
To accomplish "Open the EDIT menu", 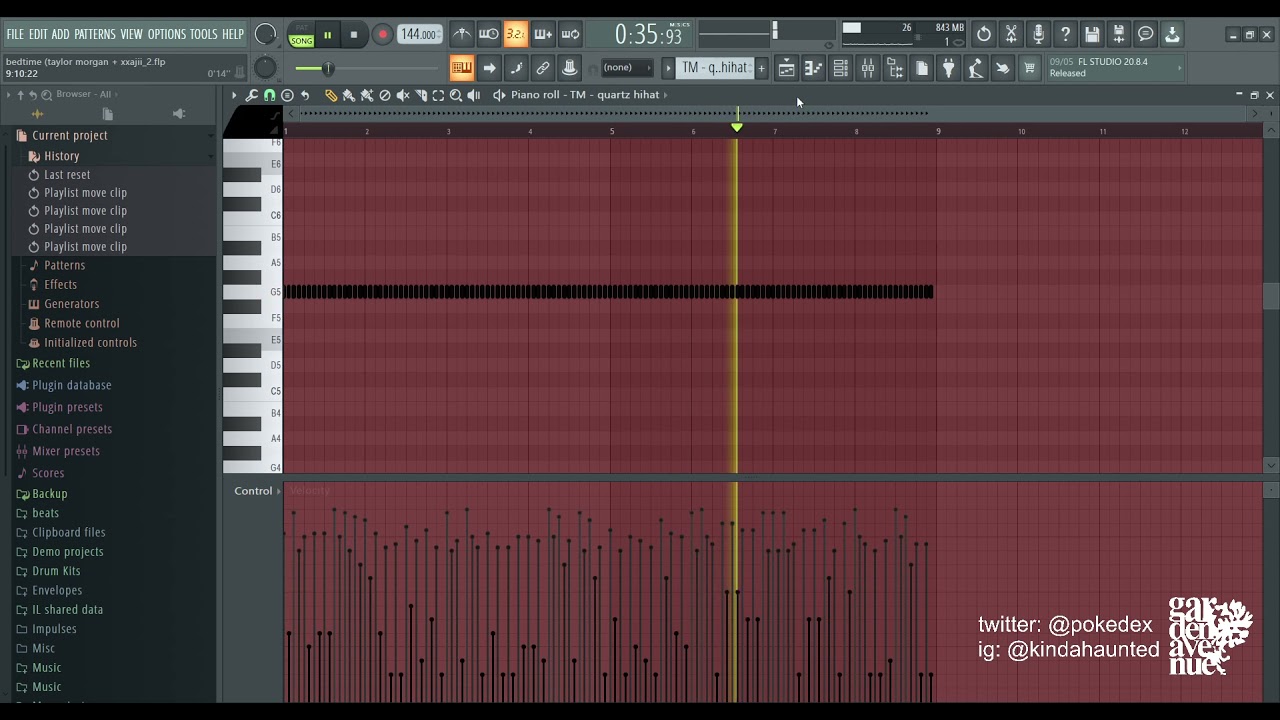I will [x=38, y=34].
